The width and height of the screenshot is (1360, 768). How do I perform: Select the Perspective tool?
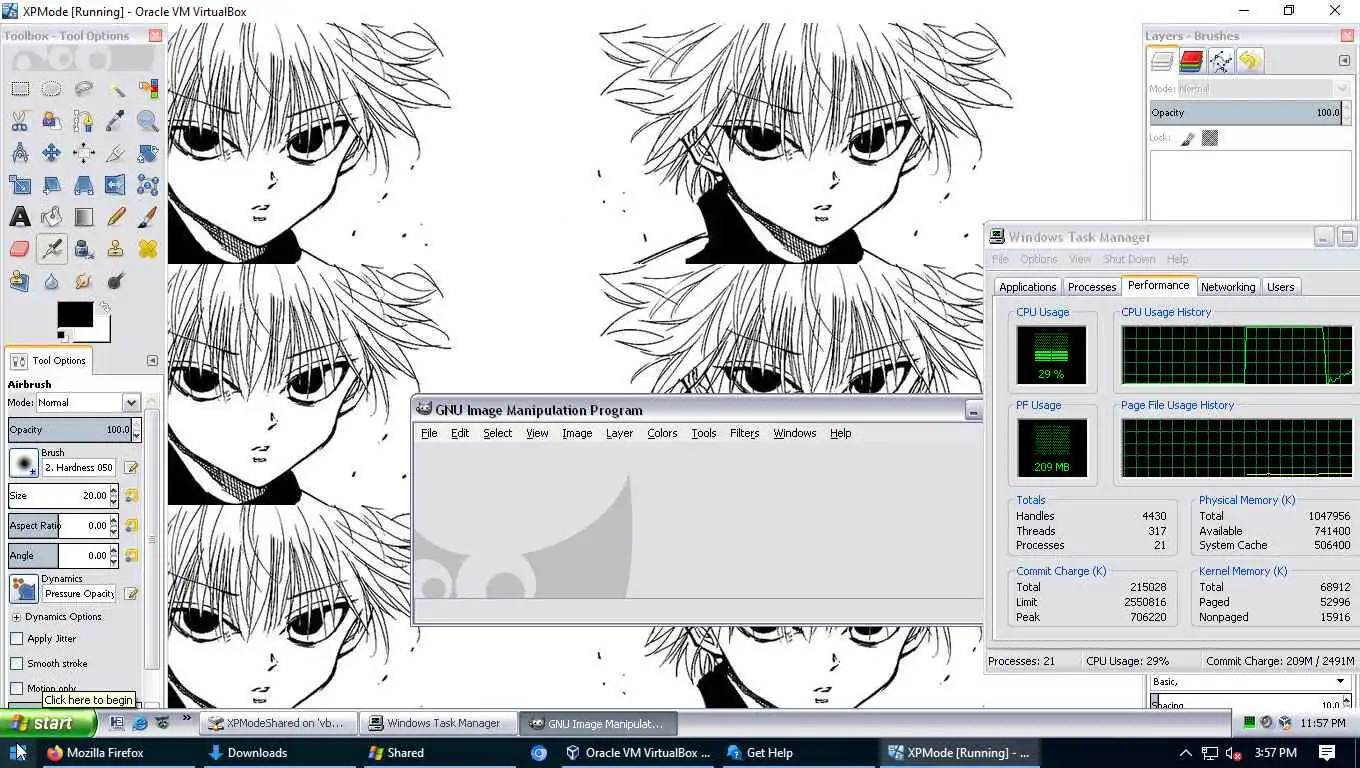coord(83,185)
